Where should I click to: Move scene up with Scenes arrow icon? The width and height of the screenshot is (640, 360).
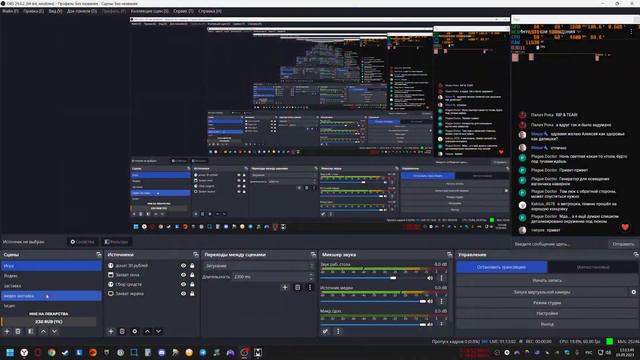click(43, 331)
